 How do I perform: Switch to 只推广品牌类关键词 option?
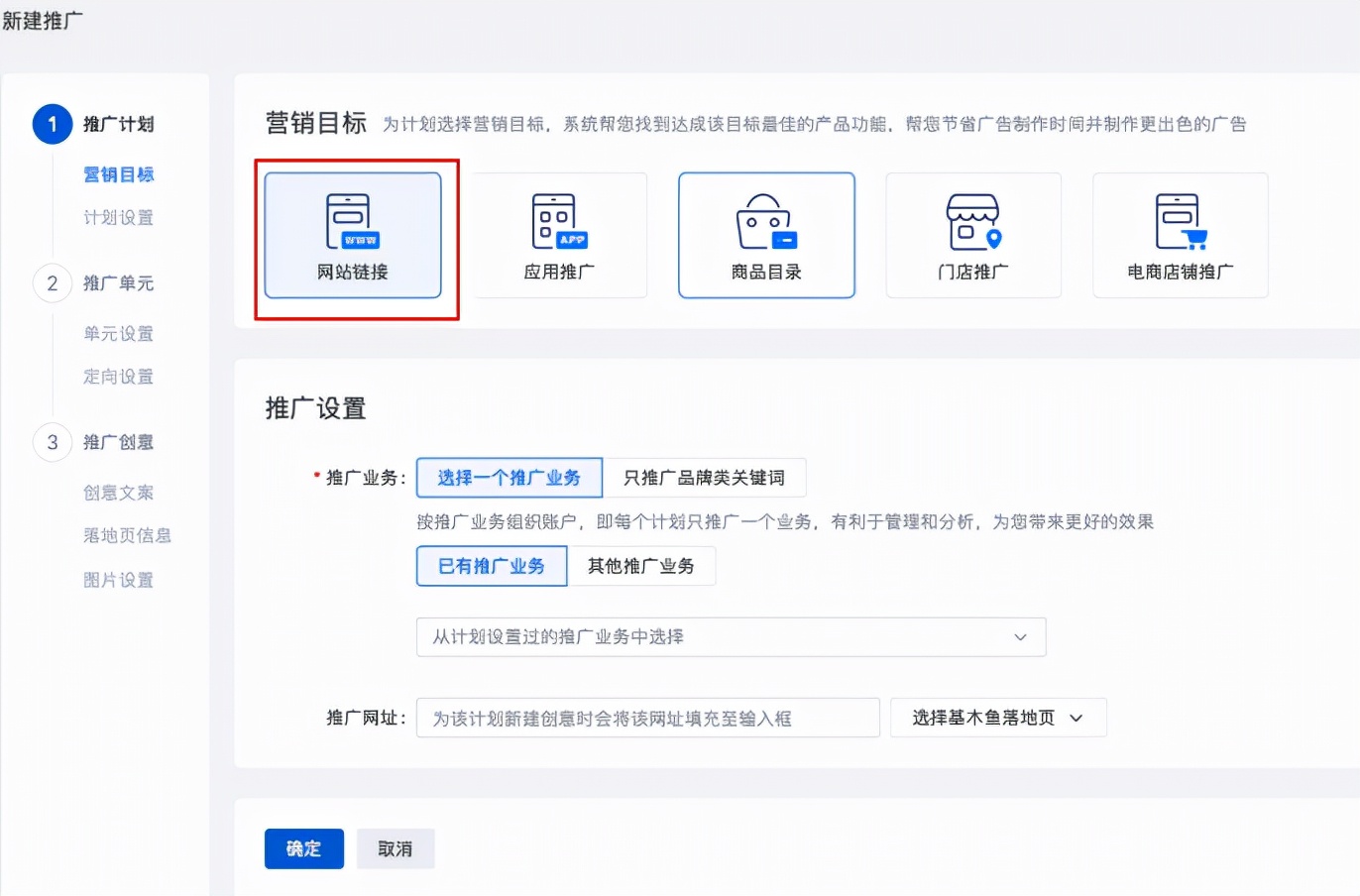(704, 478)
